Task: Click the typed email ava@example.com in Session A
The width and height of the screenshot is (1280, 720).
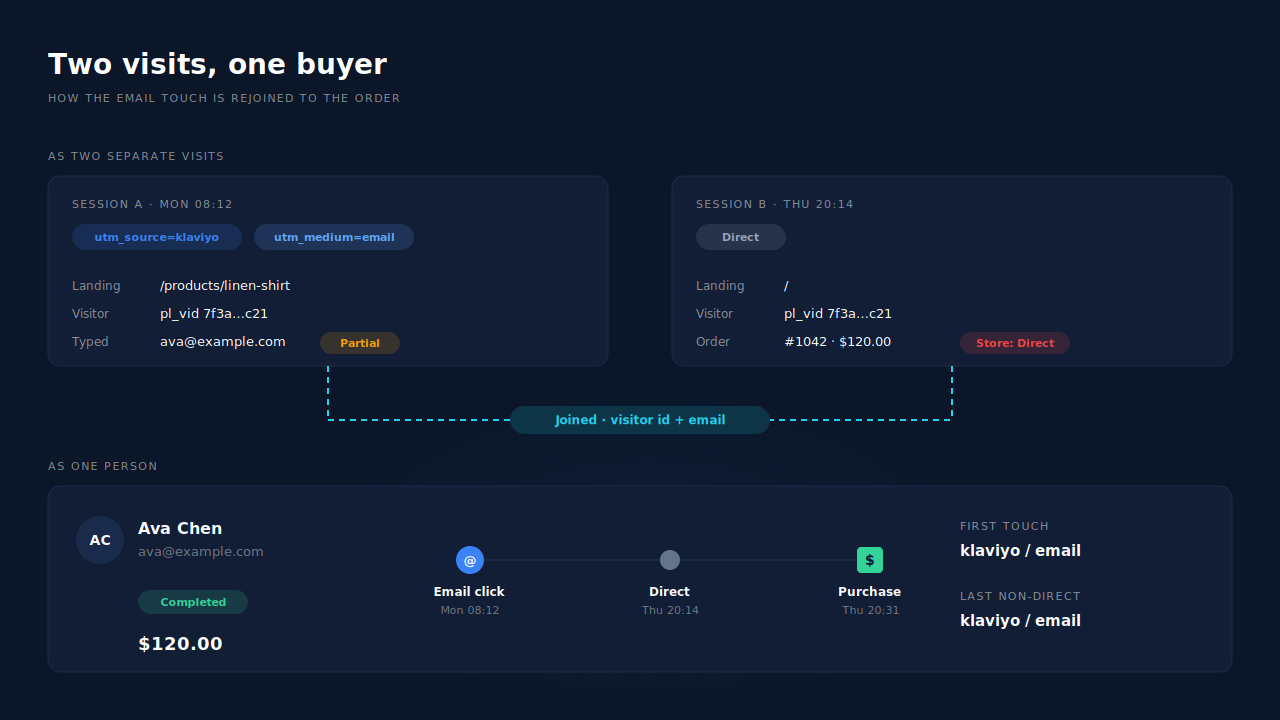Action: coord(223,342)
